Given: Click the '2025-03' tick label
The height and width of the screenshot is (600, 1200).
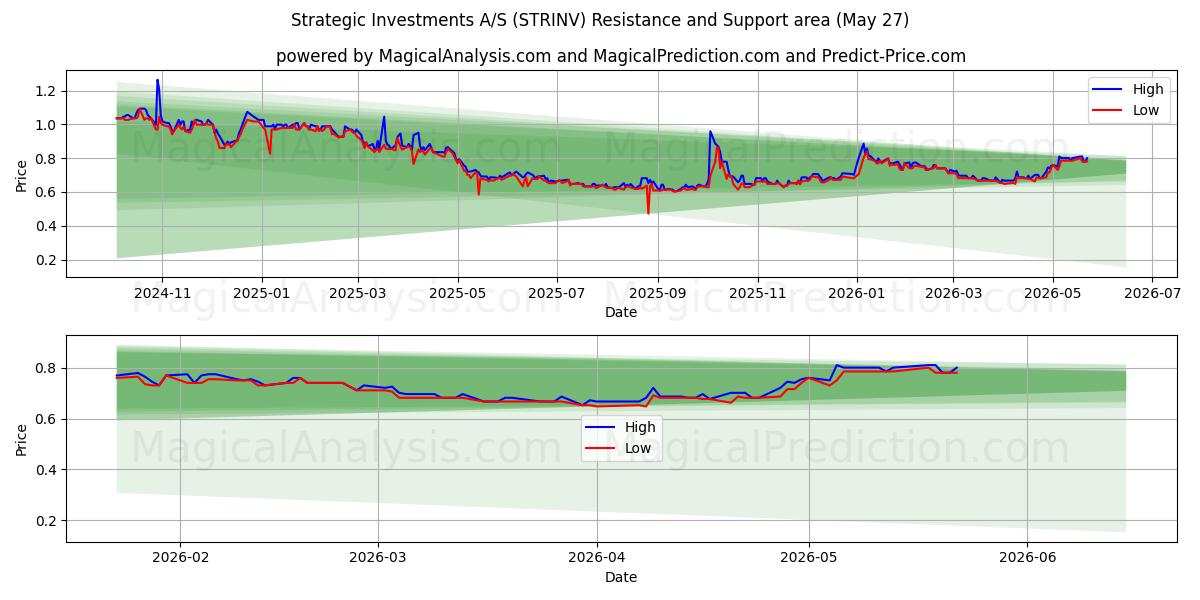Looking at the screenshot, I should (359, 294).
